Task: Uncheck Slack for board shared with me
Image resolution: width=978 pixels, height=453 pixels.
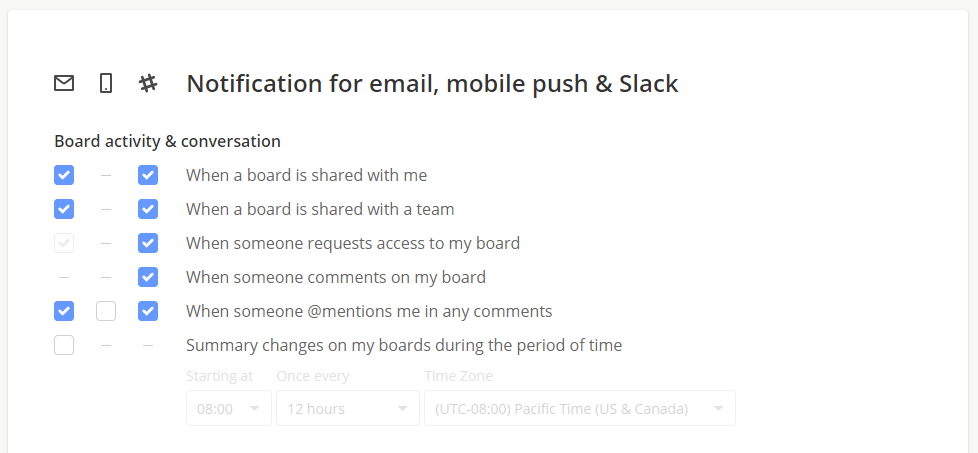Action: tap(148, 175)
